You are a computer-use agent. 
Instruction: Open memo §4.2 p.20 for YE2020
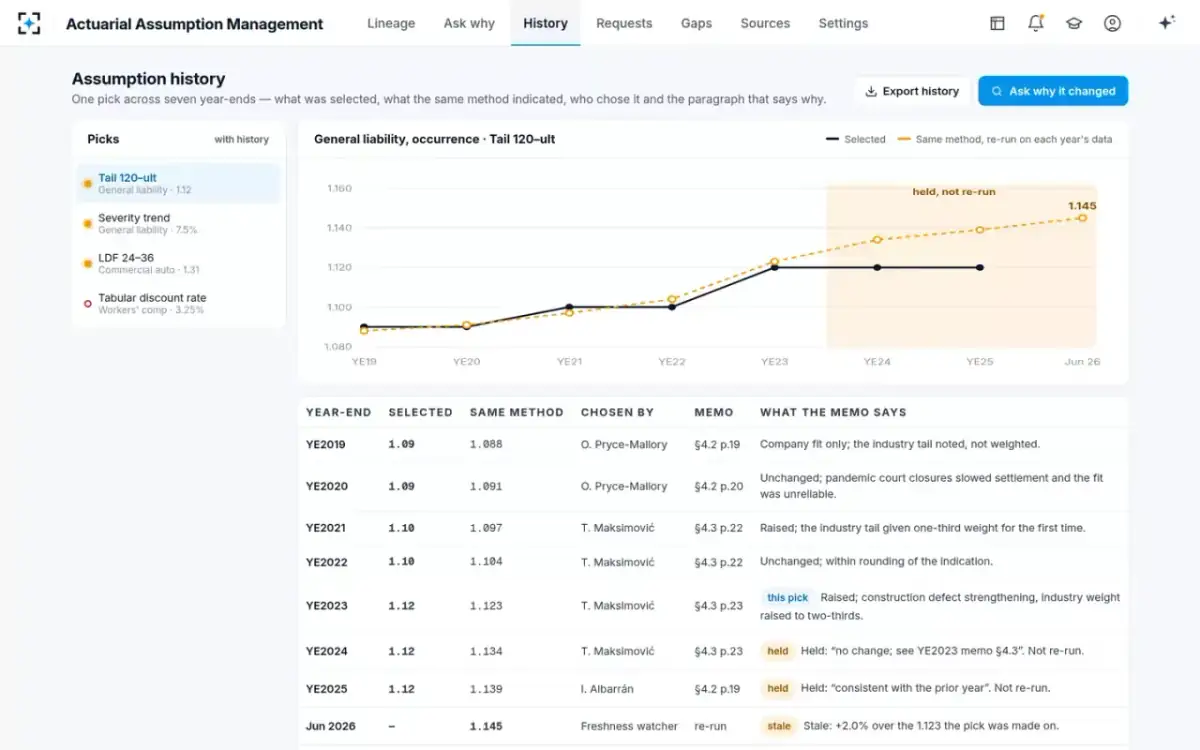click(719, 486)
